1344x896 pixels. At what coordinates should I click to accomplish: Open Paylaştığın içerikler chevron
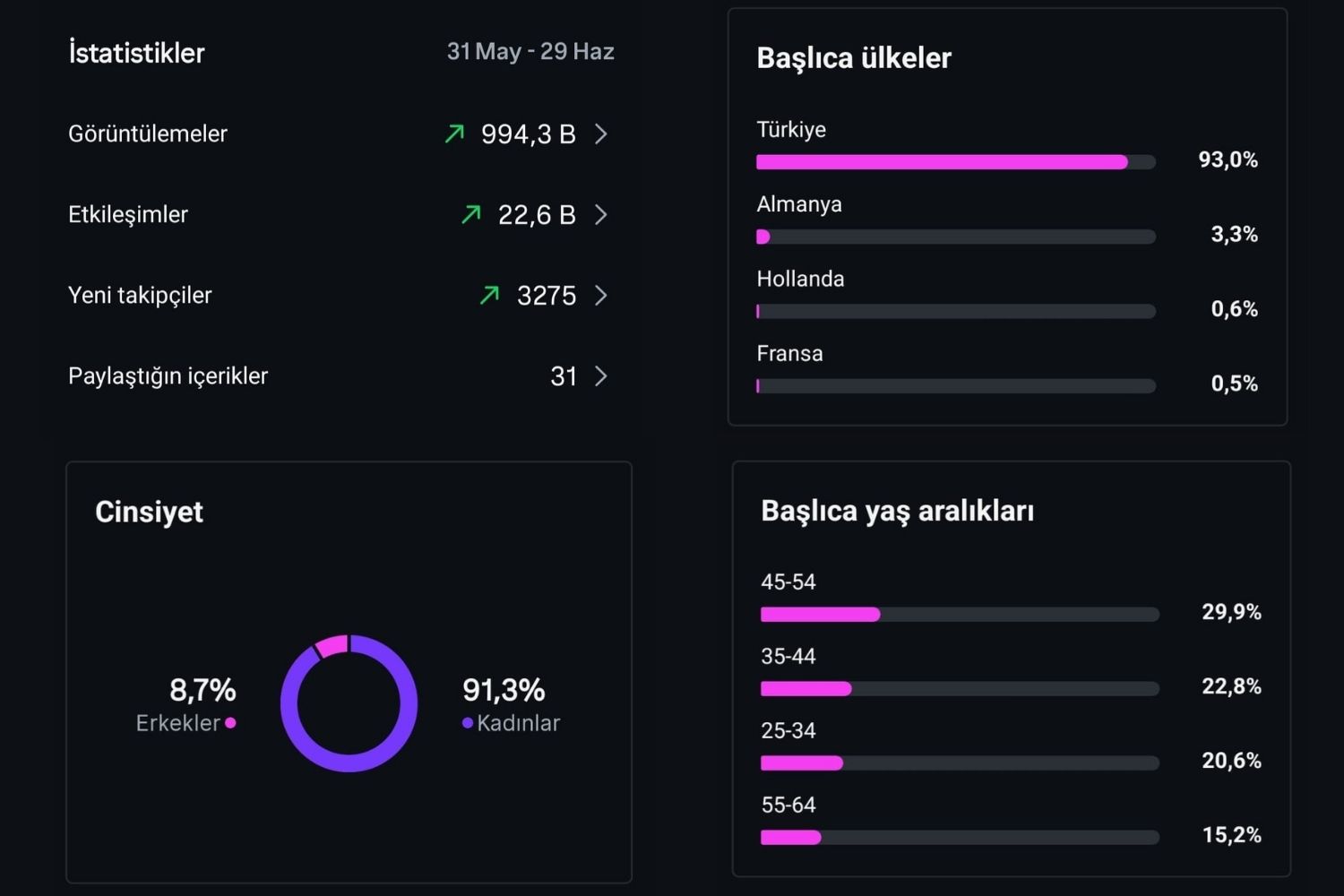tap(601, 376)
